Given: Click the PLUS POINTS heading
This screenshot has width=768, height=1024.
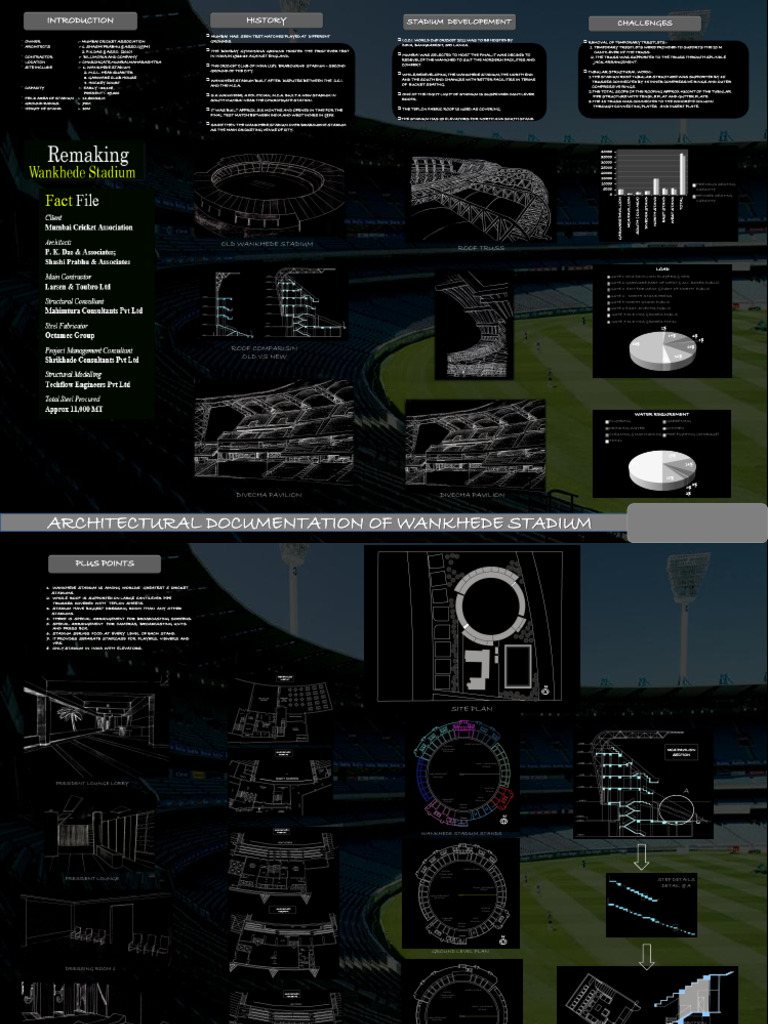Looking at the screenshot, I should [104, 564].
